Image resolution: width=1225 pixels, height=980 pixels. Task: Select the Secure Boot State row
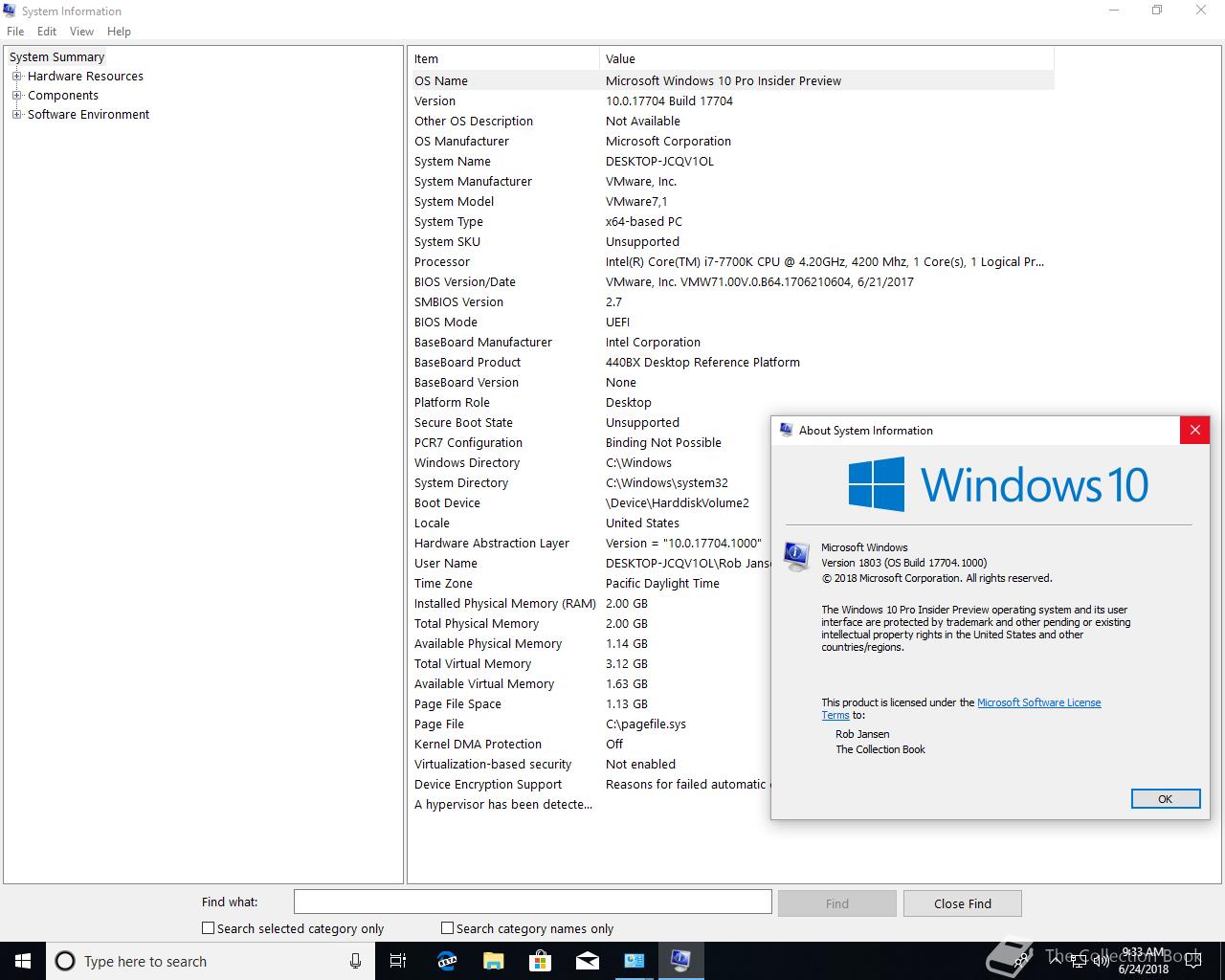(x=591, y=422)
